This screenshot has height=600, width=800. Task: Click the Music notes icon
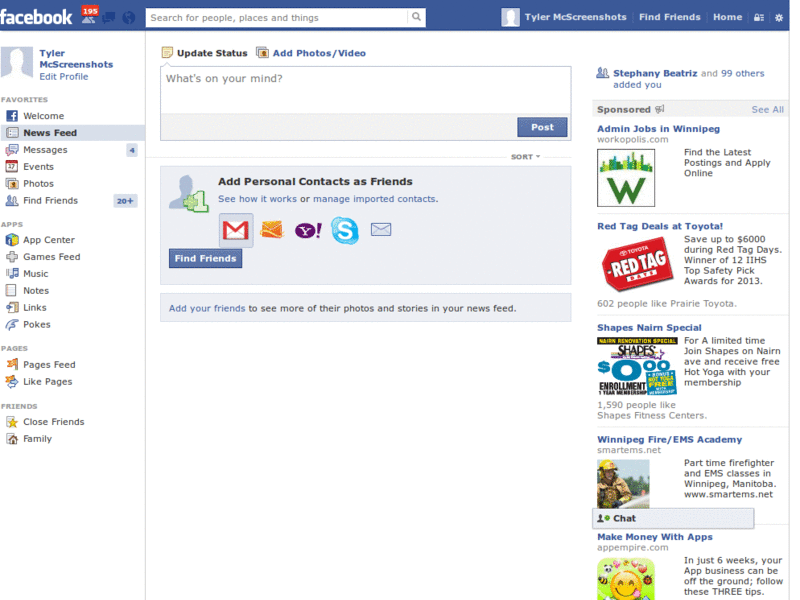tap(12, 273)
